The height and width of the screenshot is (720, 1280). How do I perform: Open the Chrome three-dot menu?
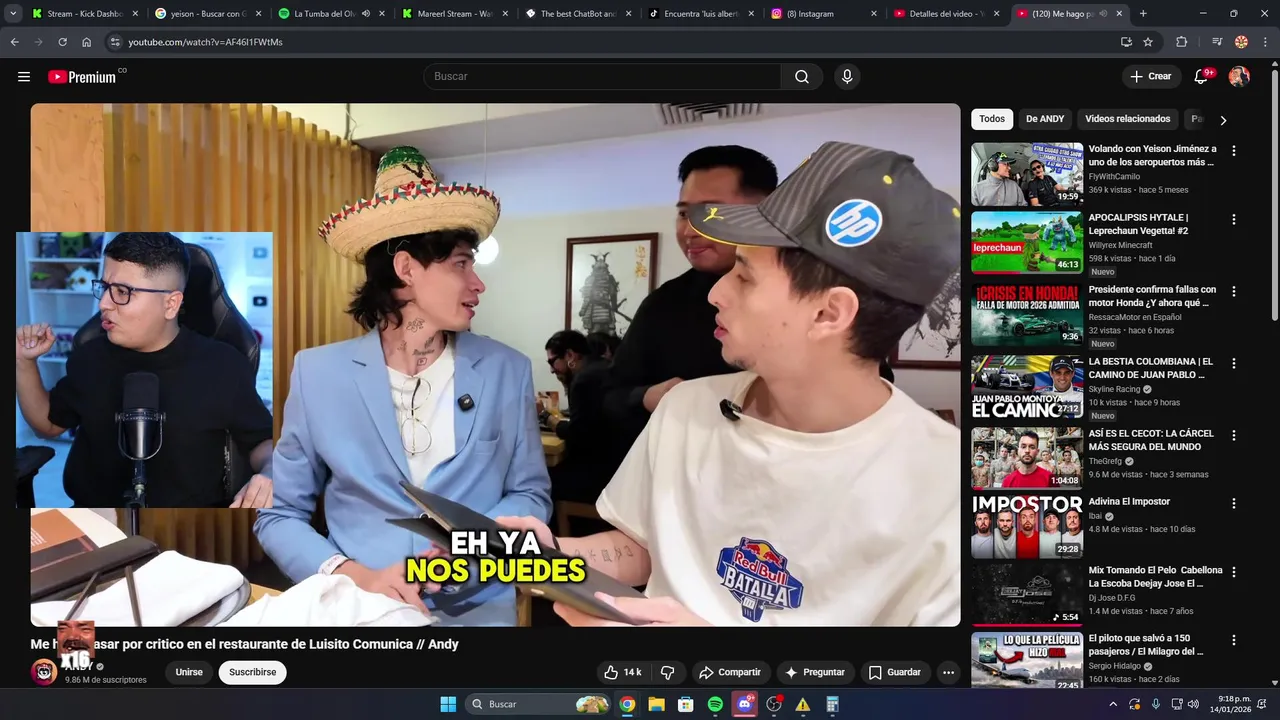click(x=1265, y=42)
